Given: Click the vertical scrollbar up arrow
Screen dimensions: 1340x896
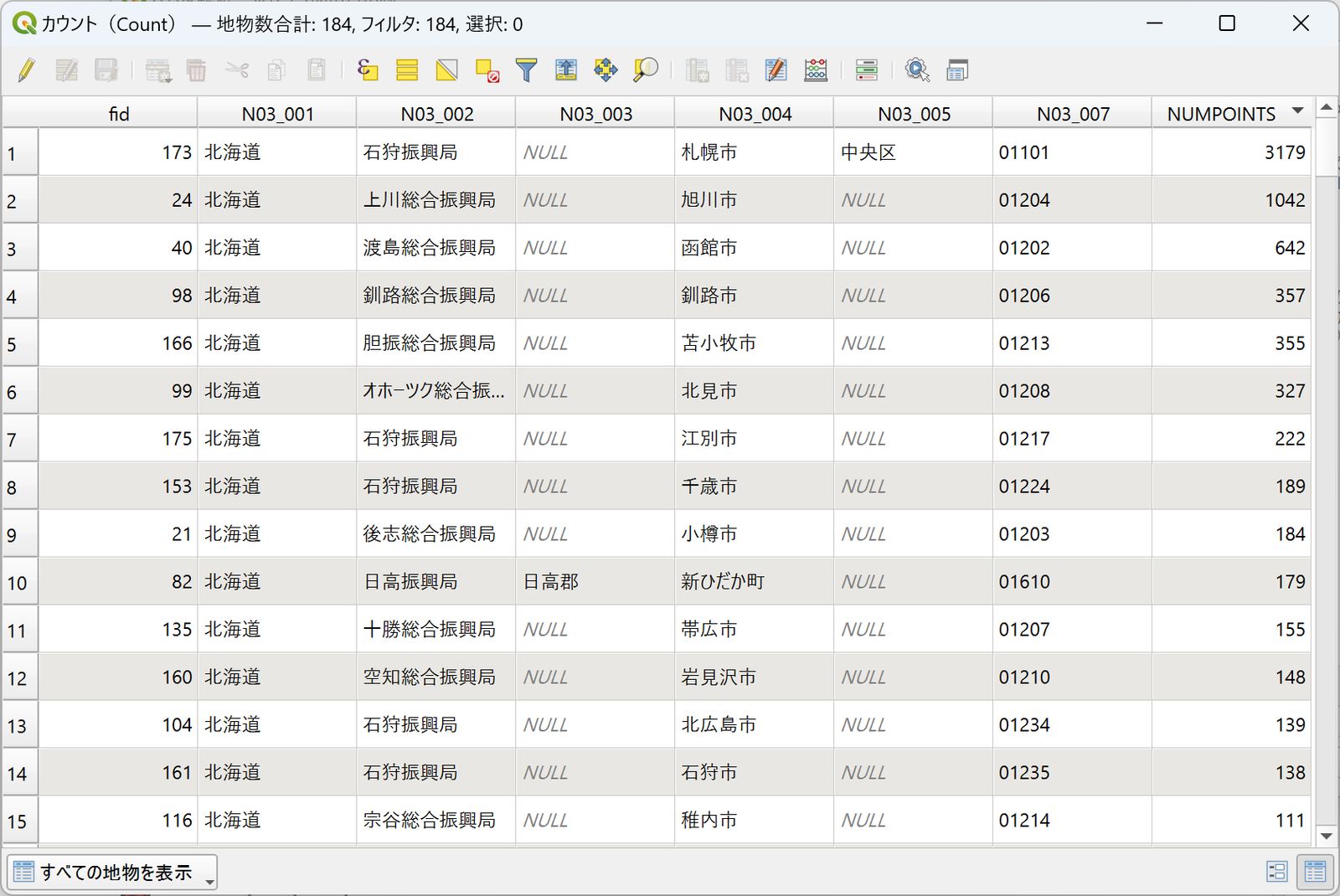Looking at the screenshot, I should [x=1326, y=107].
